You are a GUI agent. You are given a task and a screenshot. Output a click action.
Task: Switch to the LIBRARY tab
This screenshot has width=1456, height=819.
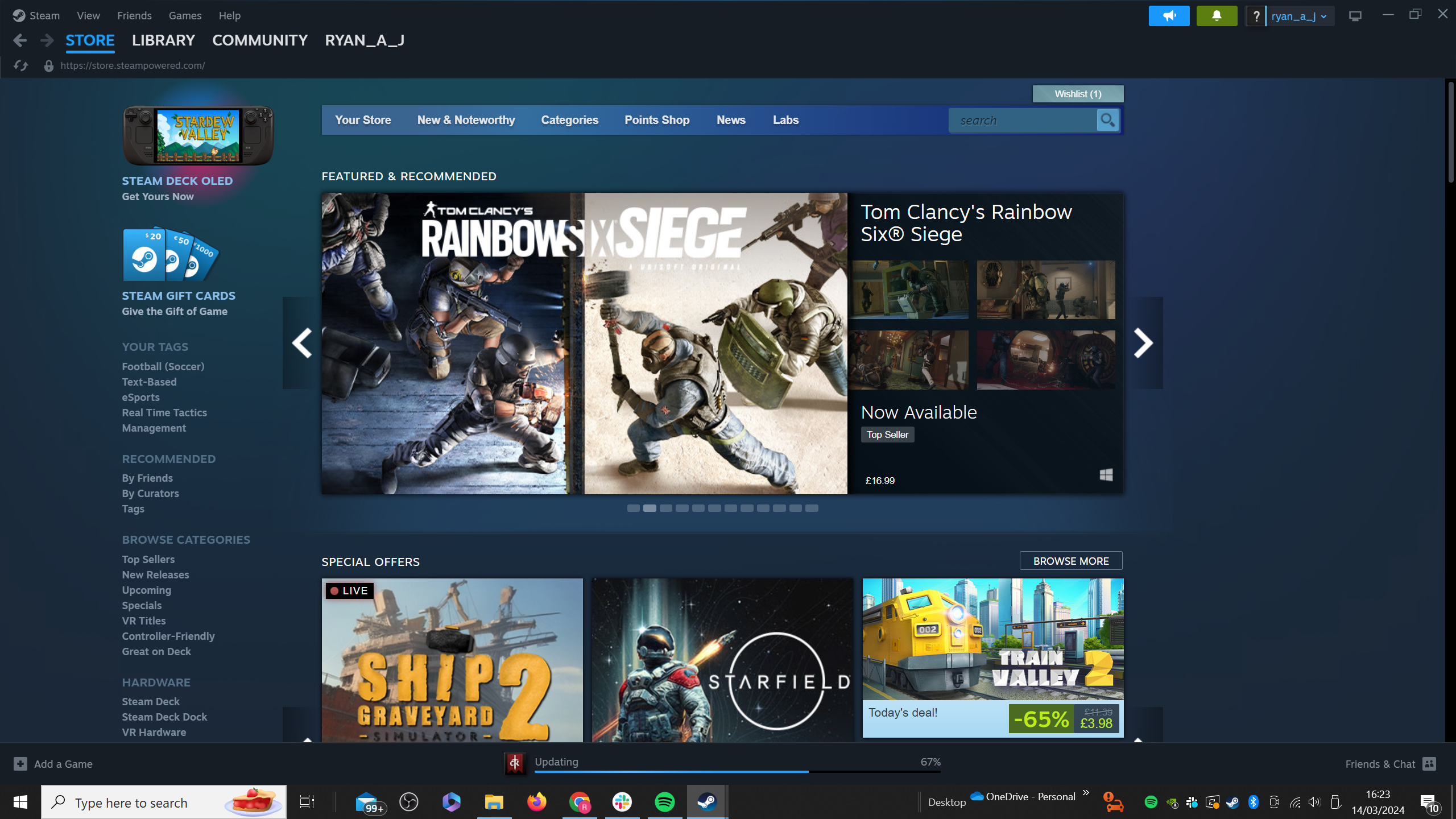click(163, 40)
